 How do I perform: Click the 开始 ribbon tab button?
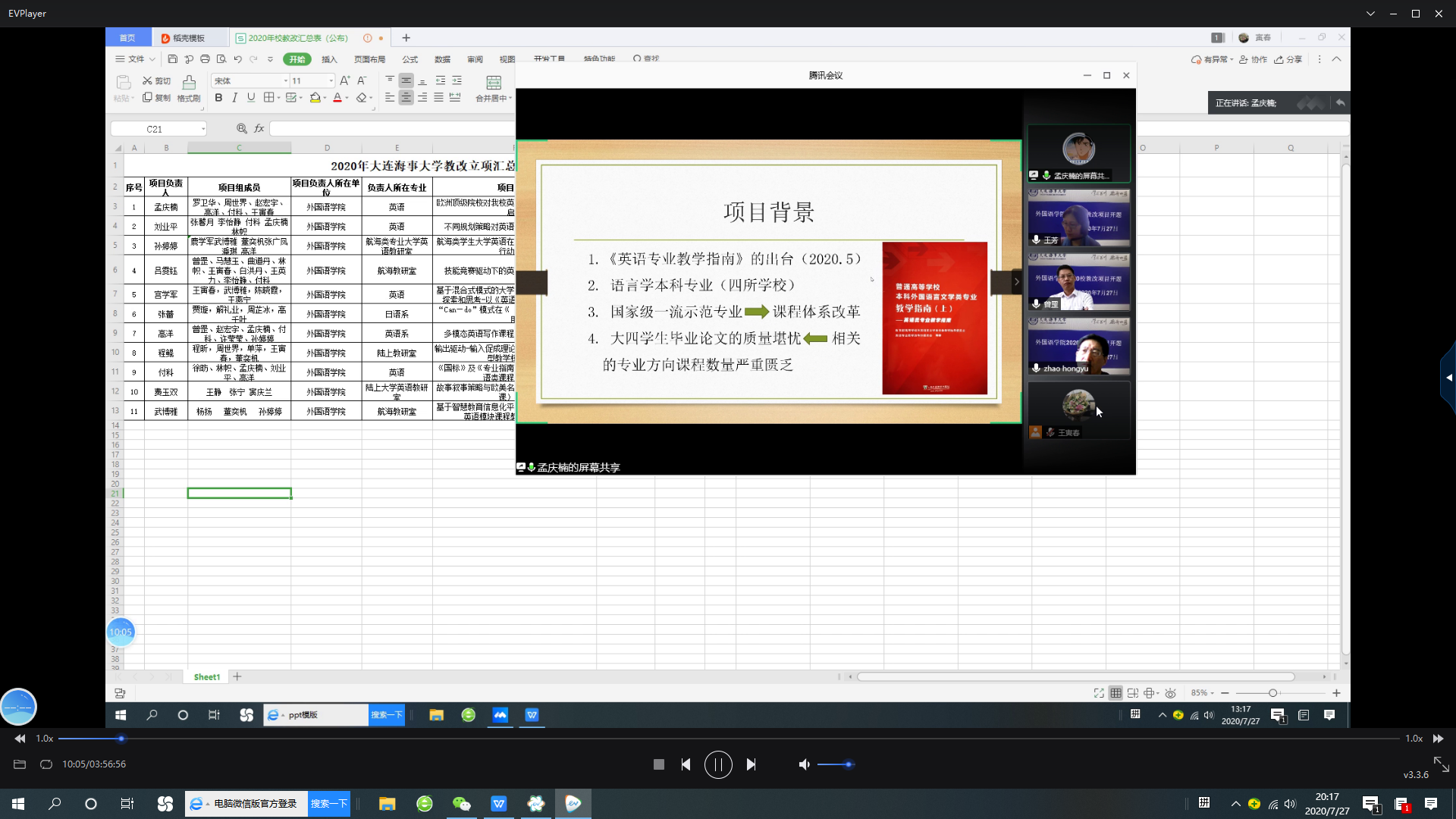pos(297,59)
